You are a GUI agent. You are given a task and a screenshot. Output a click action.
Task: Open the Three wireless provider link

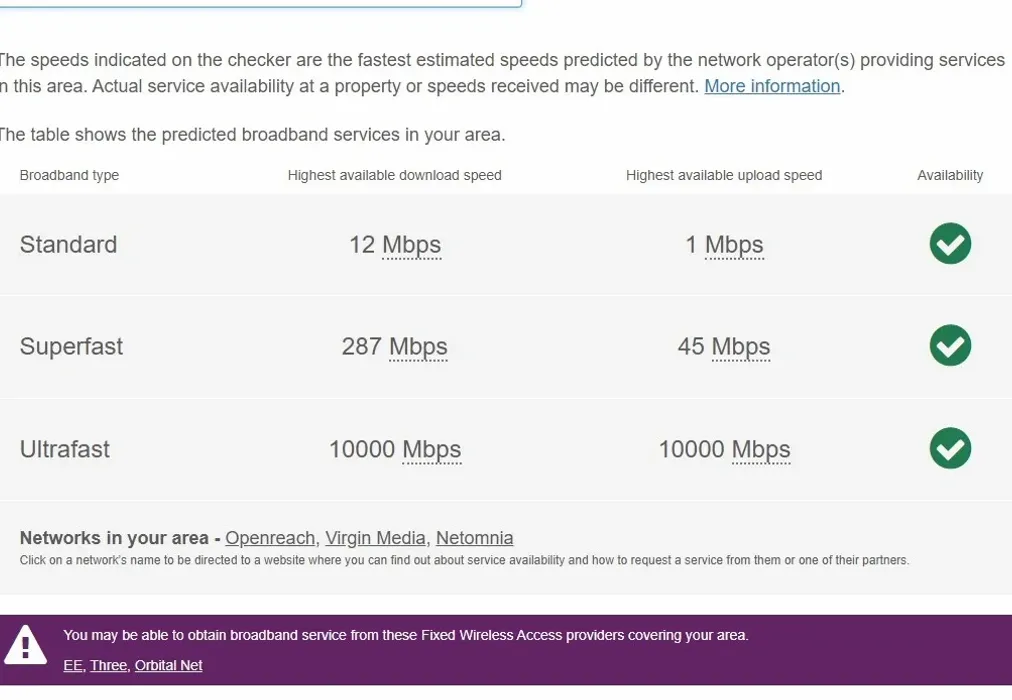coord(108,665)
